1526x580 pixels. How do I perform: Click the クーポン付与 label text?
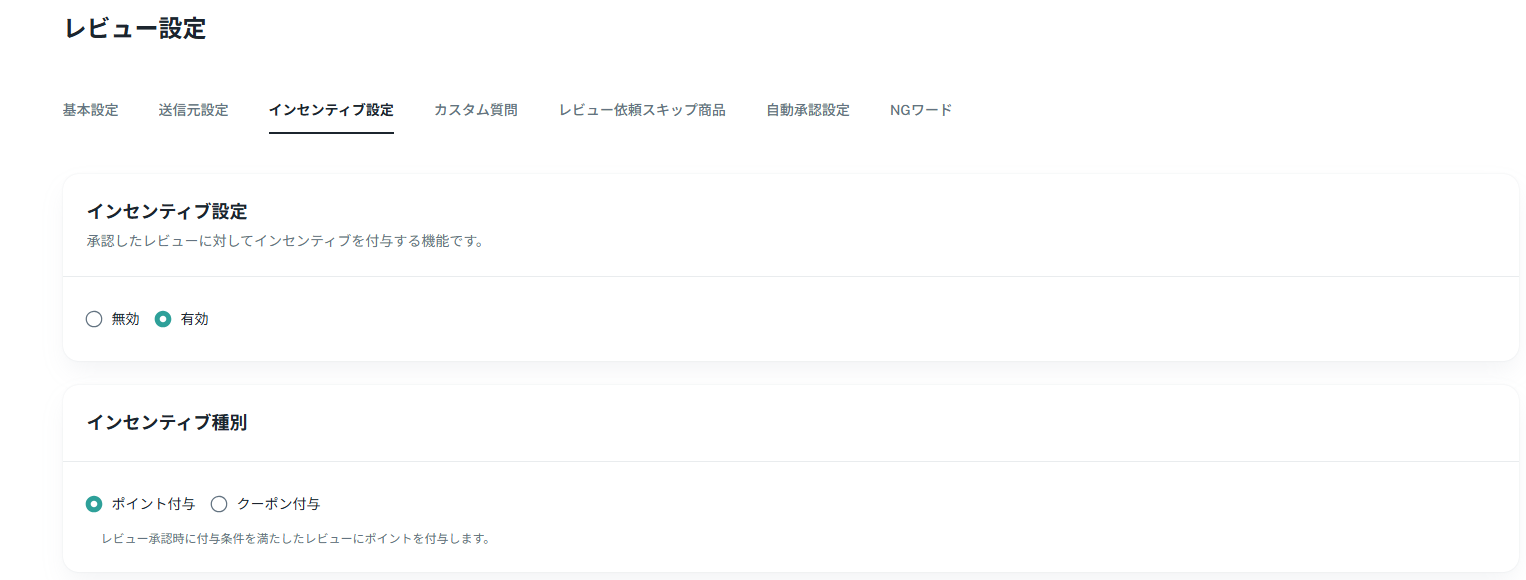tap(278, 504)
